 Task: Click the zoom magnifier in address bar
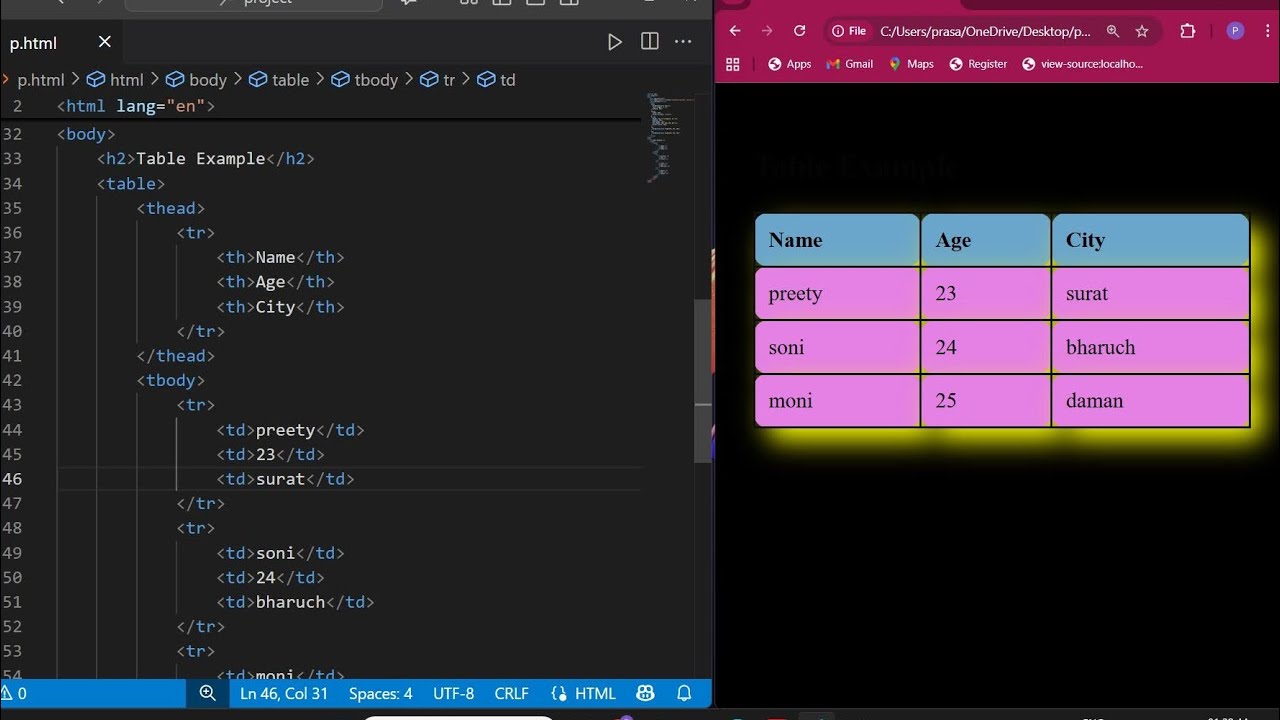(x=1112, y=31)
